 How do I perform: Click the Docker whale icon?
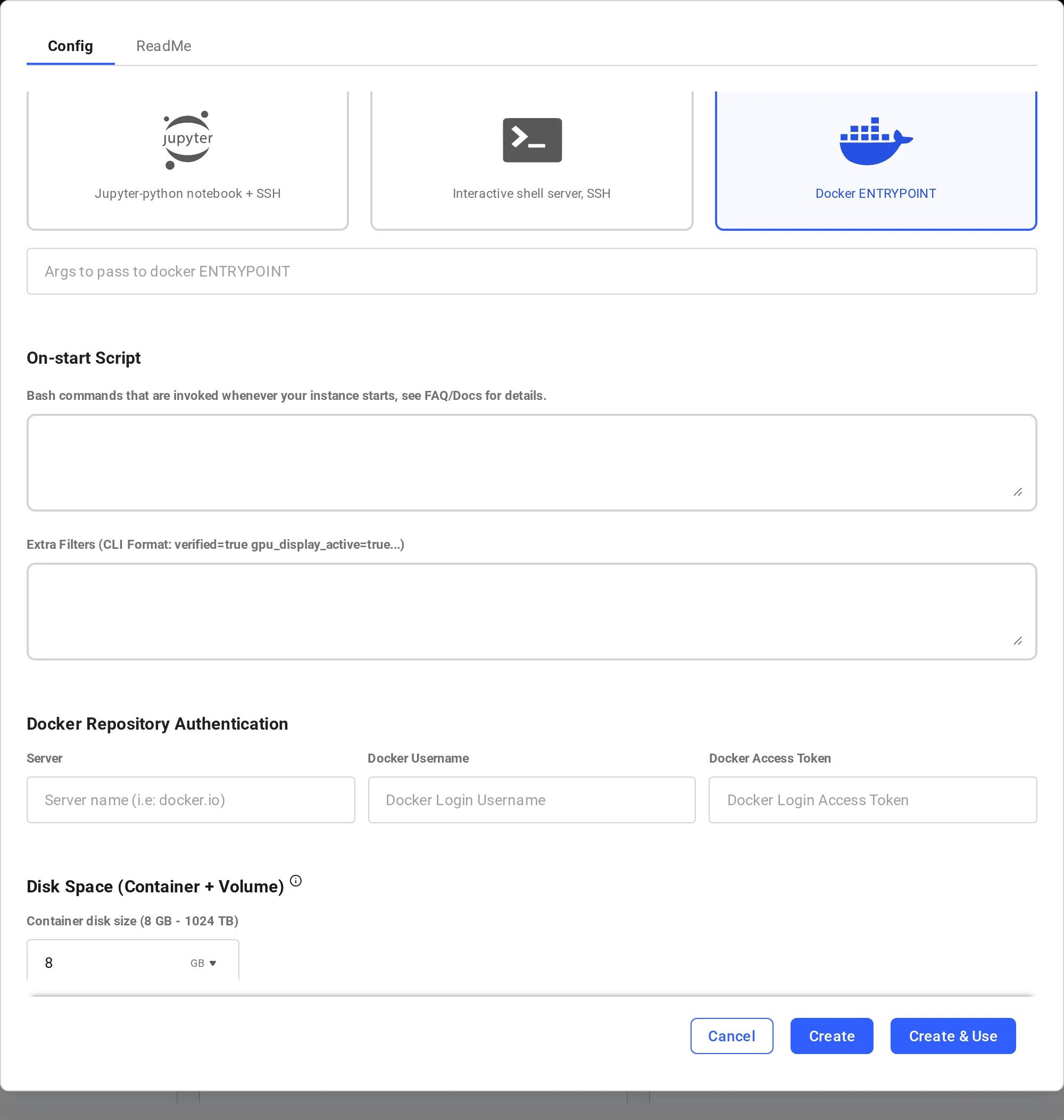pyautogui.click(x=876, y=141)
